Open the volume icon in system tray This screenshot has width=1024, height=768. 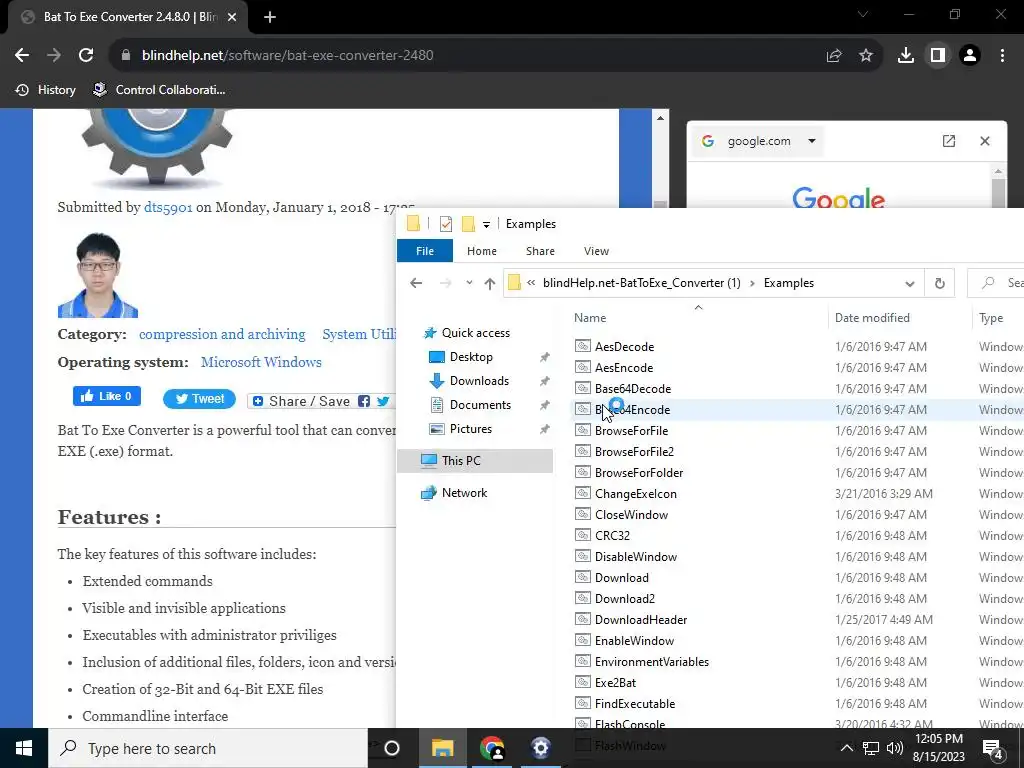tap(895, 748)
